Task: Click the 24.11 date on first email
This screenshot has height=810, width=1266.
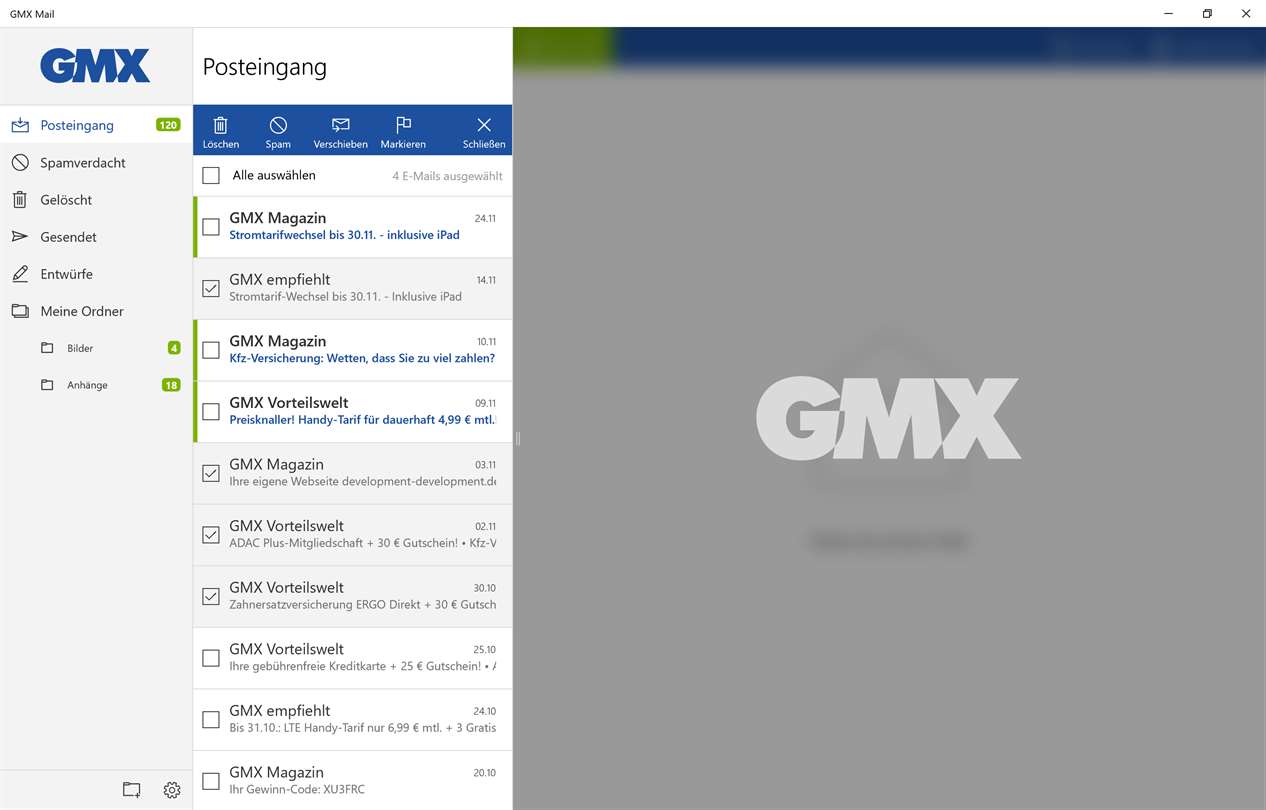Action: click(485, 218)
